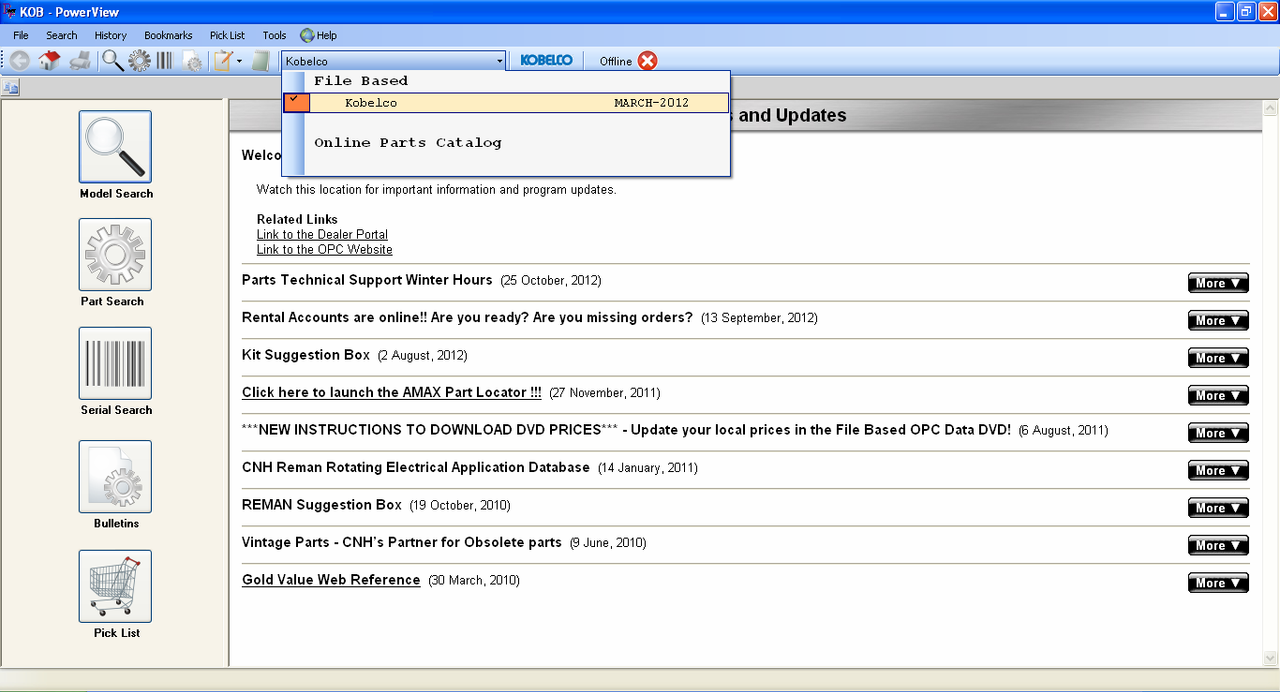
Task: Go to the Home page icon
Action: point(50,61)
